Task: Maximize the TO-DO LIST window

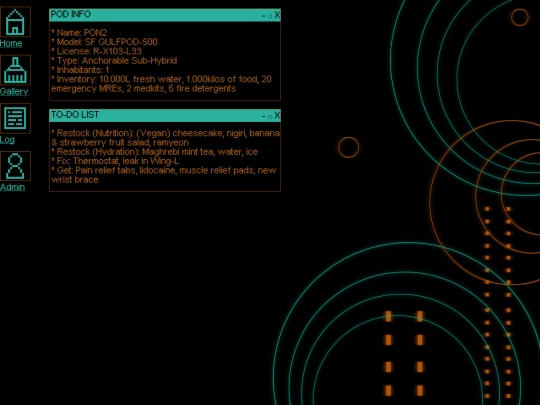Action: 270,116
